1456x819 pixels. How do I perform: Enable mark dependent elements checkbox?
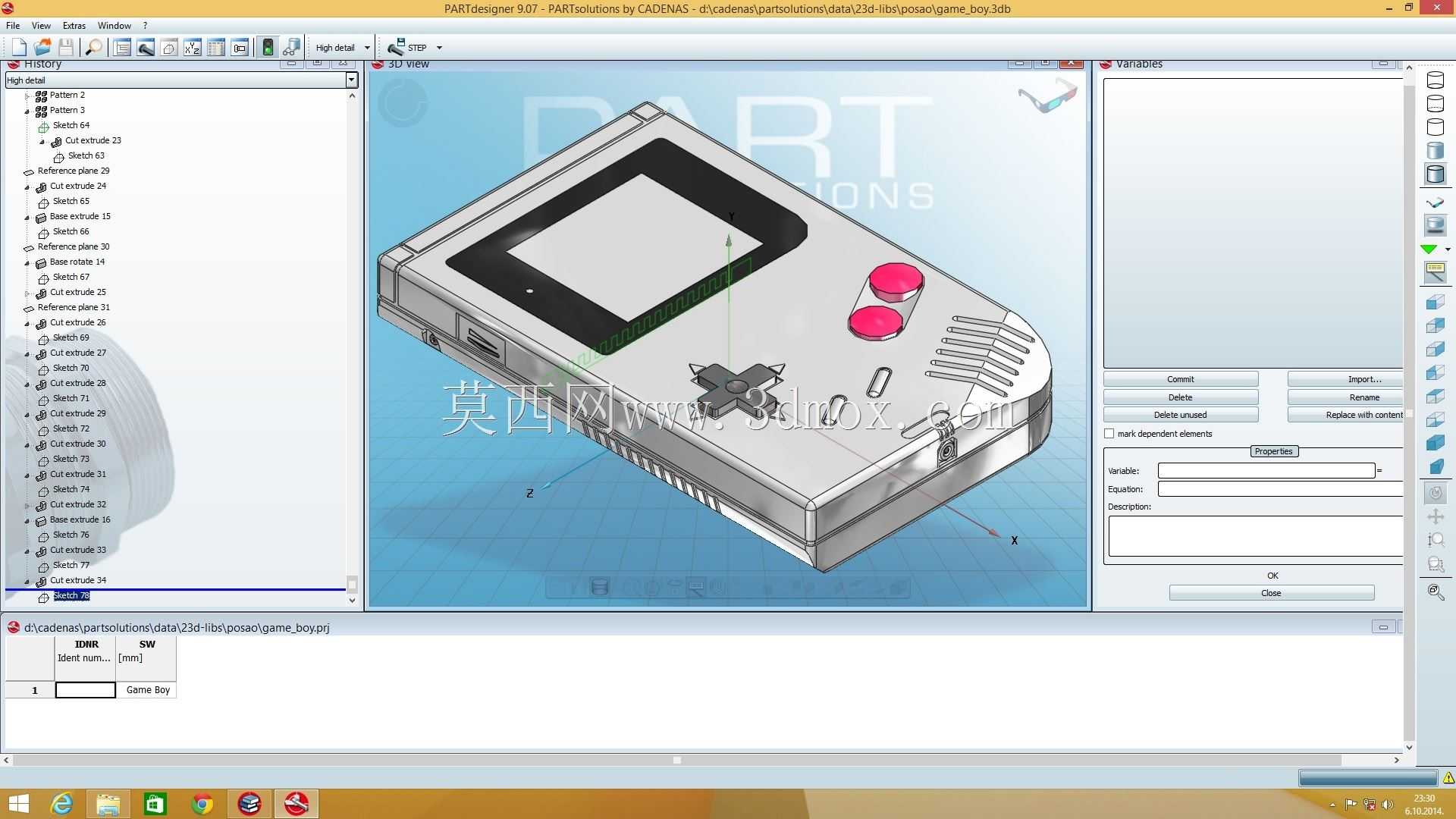[x=1109, y=434]
